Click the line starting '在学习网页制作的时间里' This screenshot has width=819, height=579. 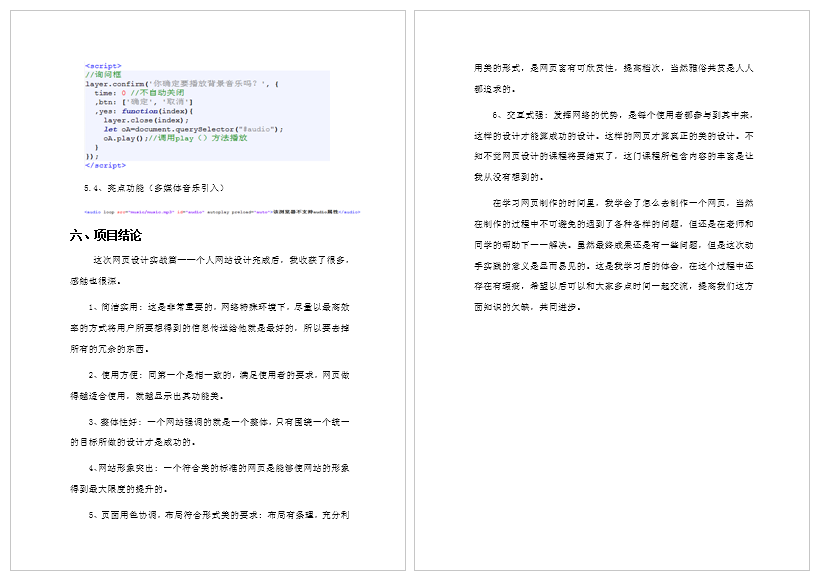point(623,203)
